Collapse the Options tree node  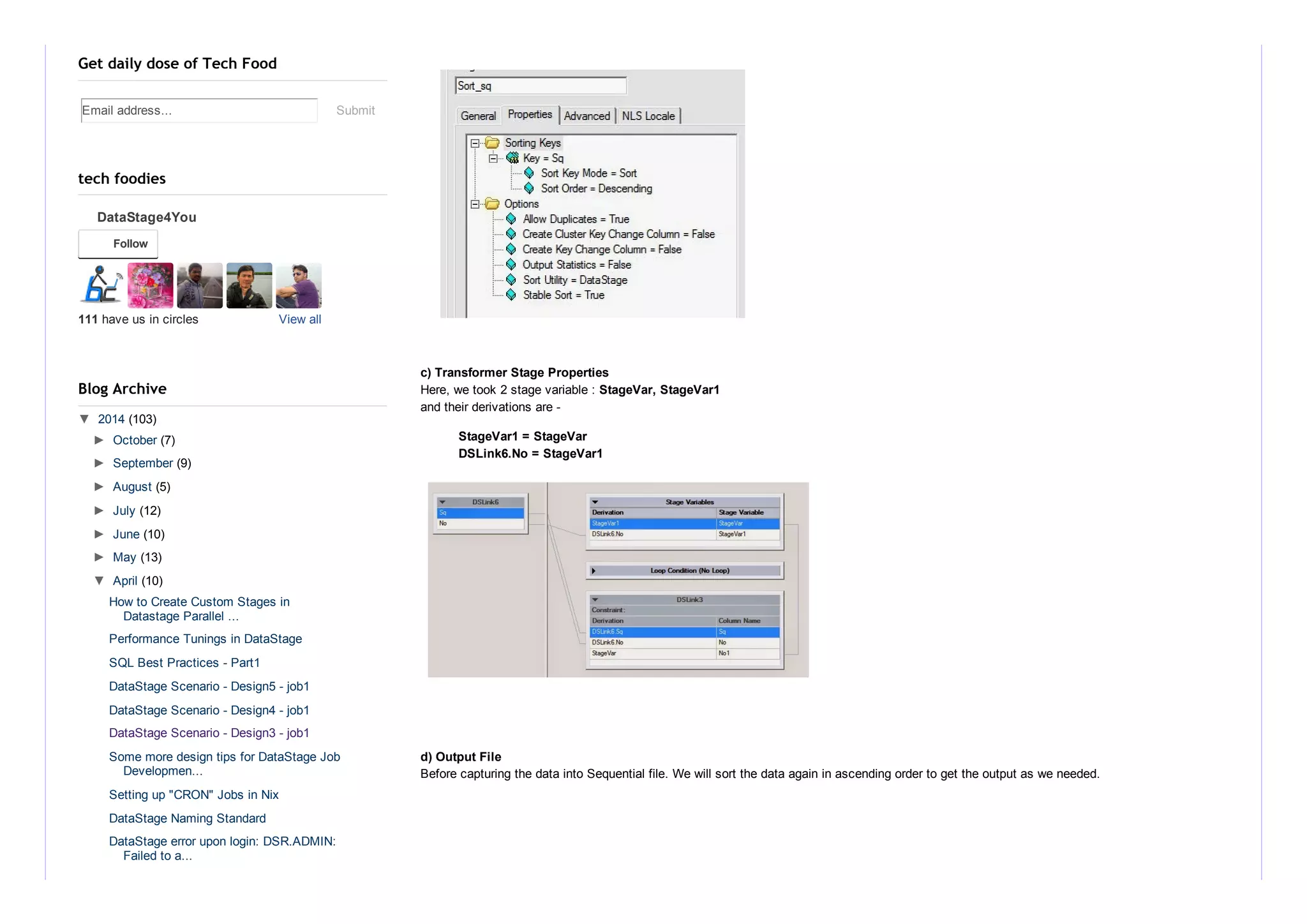point(475,204)
